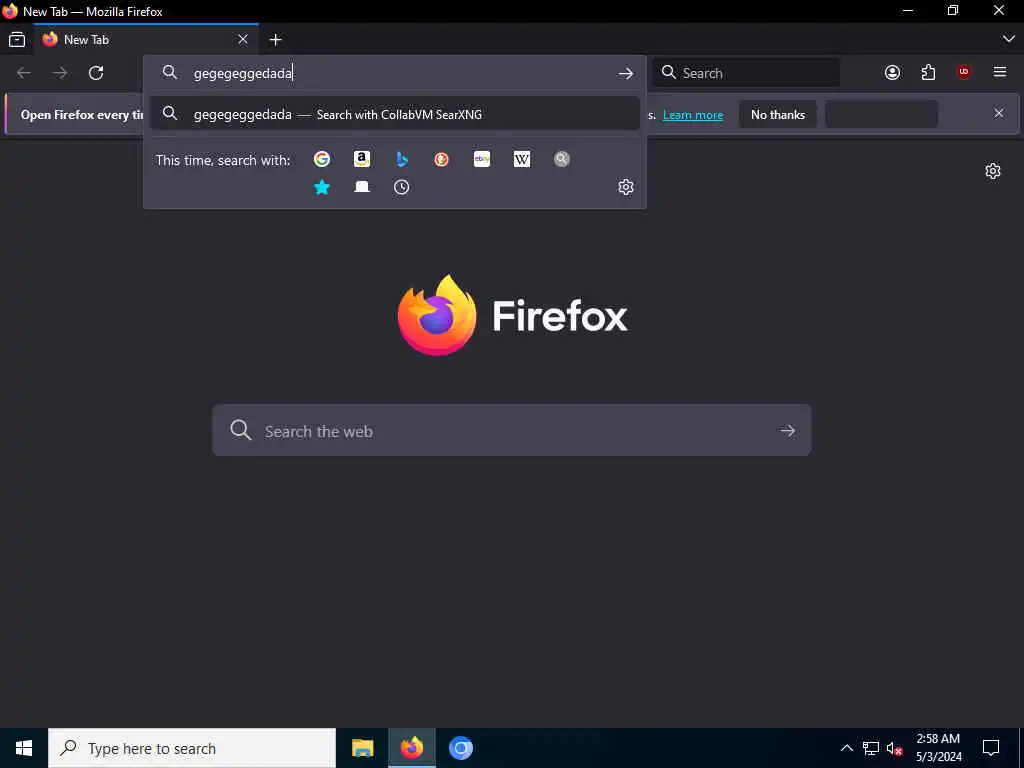The width and height of the screenshot is (1024, 768).
Task: Open uBlock Origin extension
Action: pos(964,72)
